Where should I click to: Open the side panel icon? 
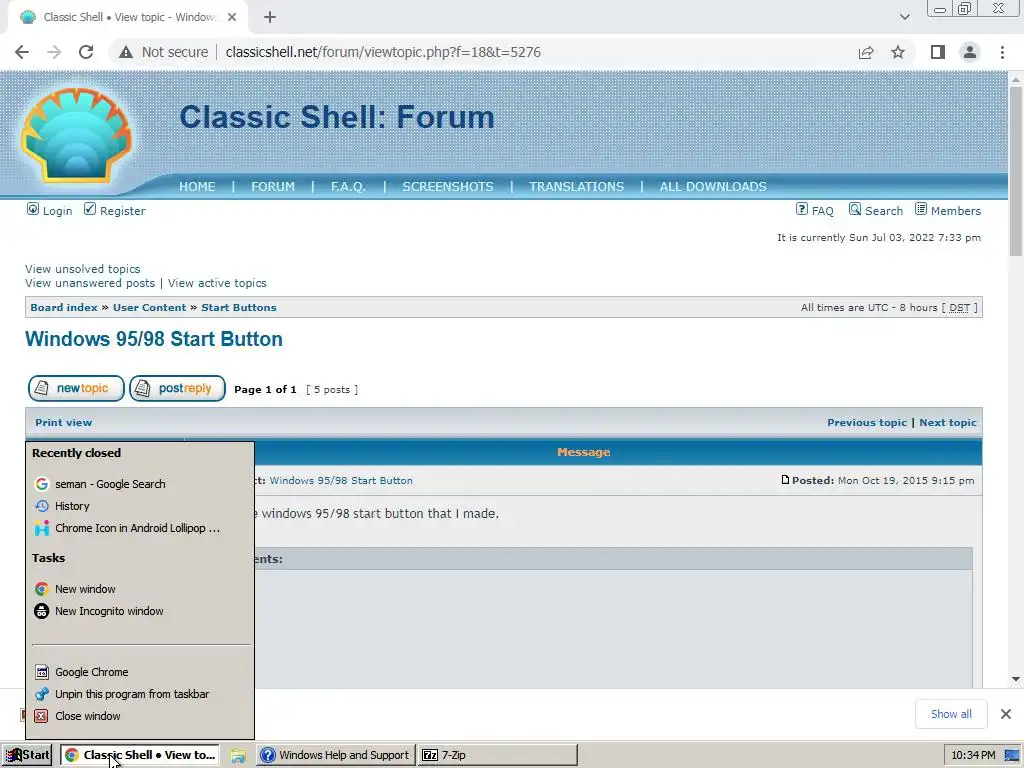point(938,52)
